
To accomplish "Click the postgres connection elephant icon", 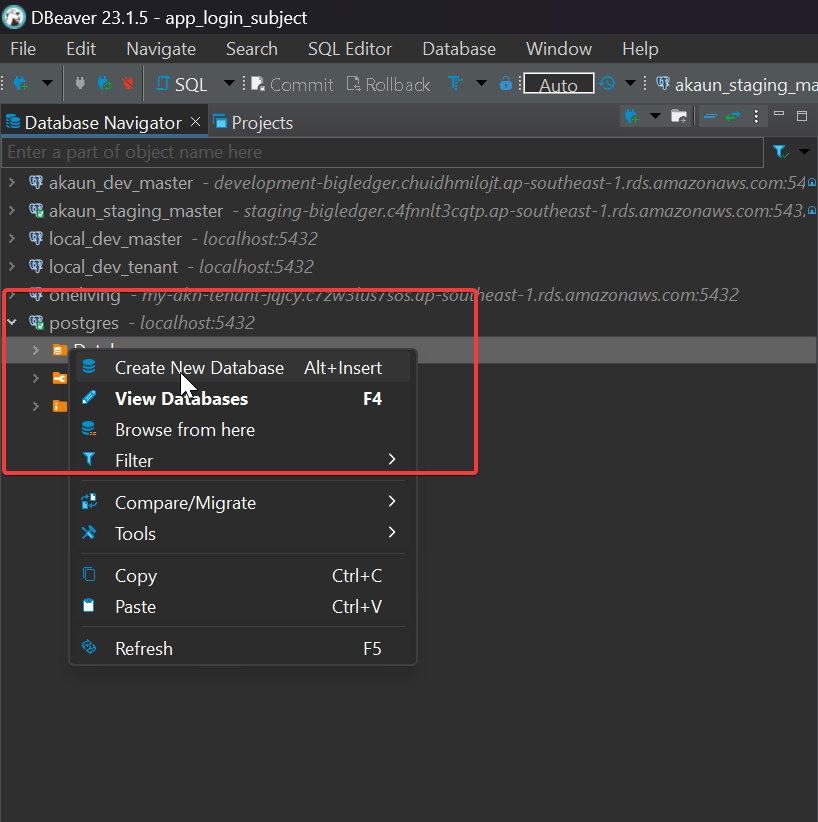I will click(36, 322).
